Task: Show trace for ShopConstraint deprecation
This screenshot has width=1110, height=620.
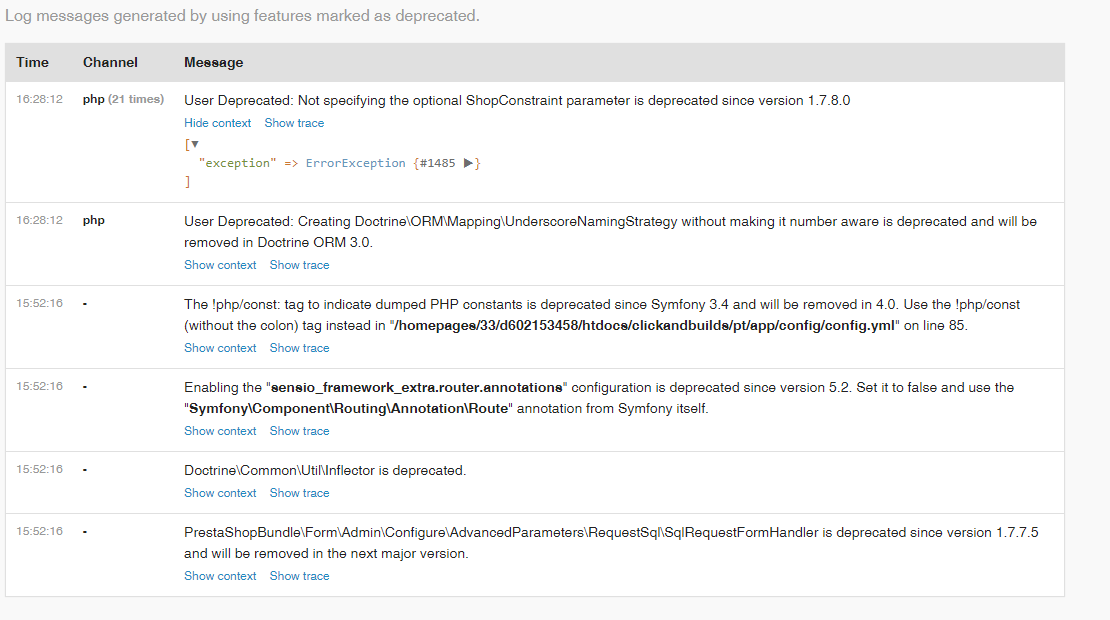Action: pos(294,123)
